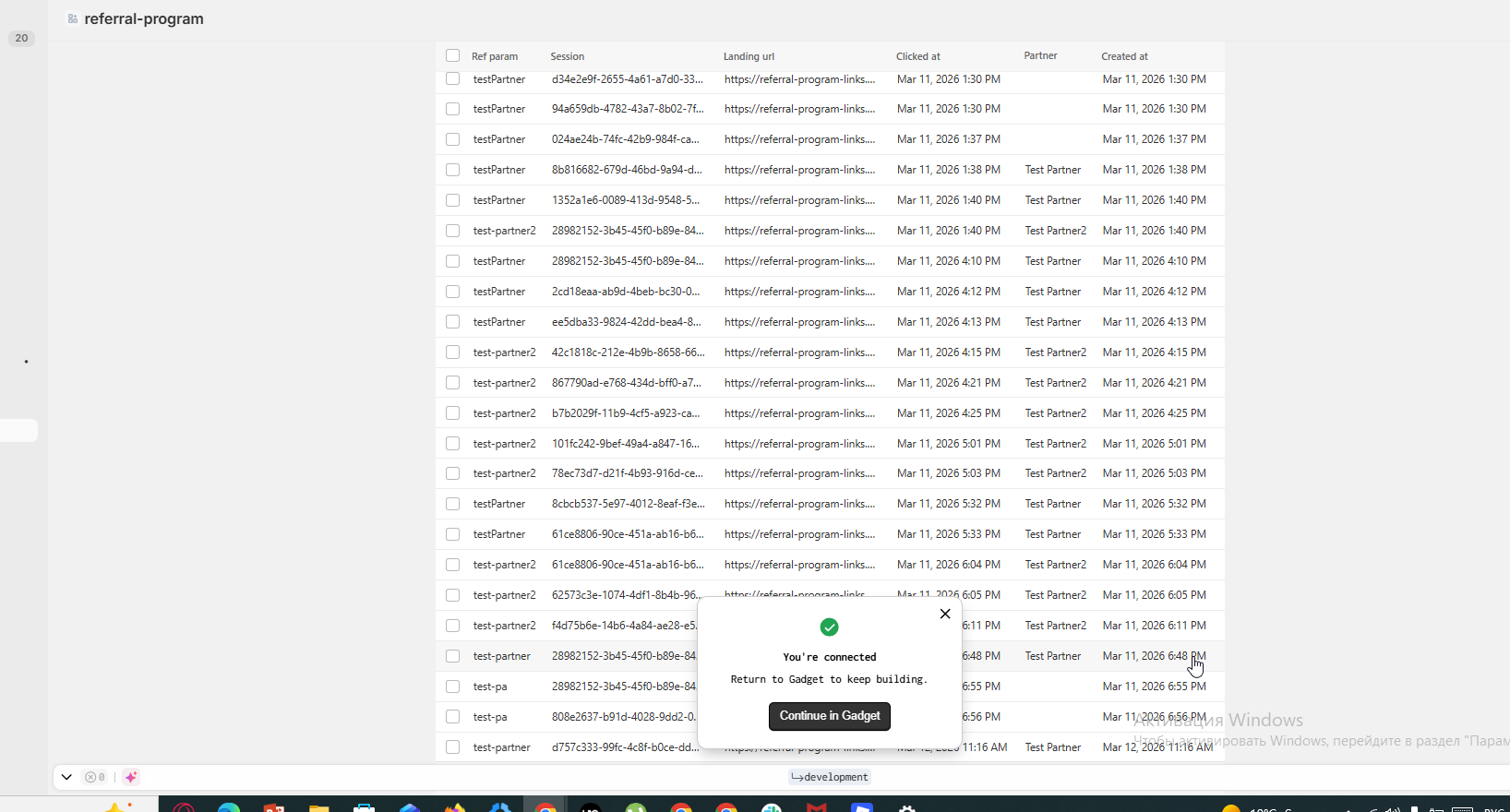The height and width of the screenshot is (812, 1510).
Task: Click session cell d757c333-99fc-4c8f-b0ce-dd...
Action: click(x=625, y=747)
